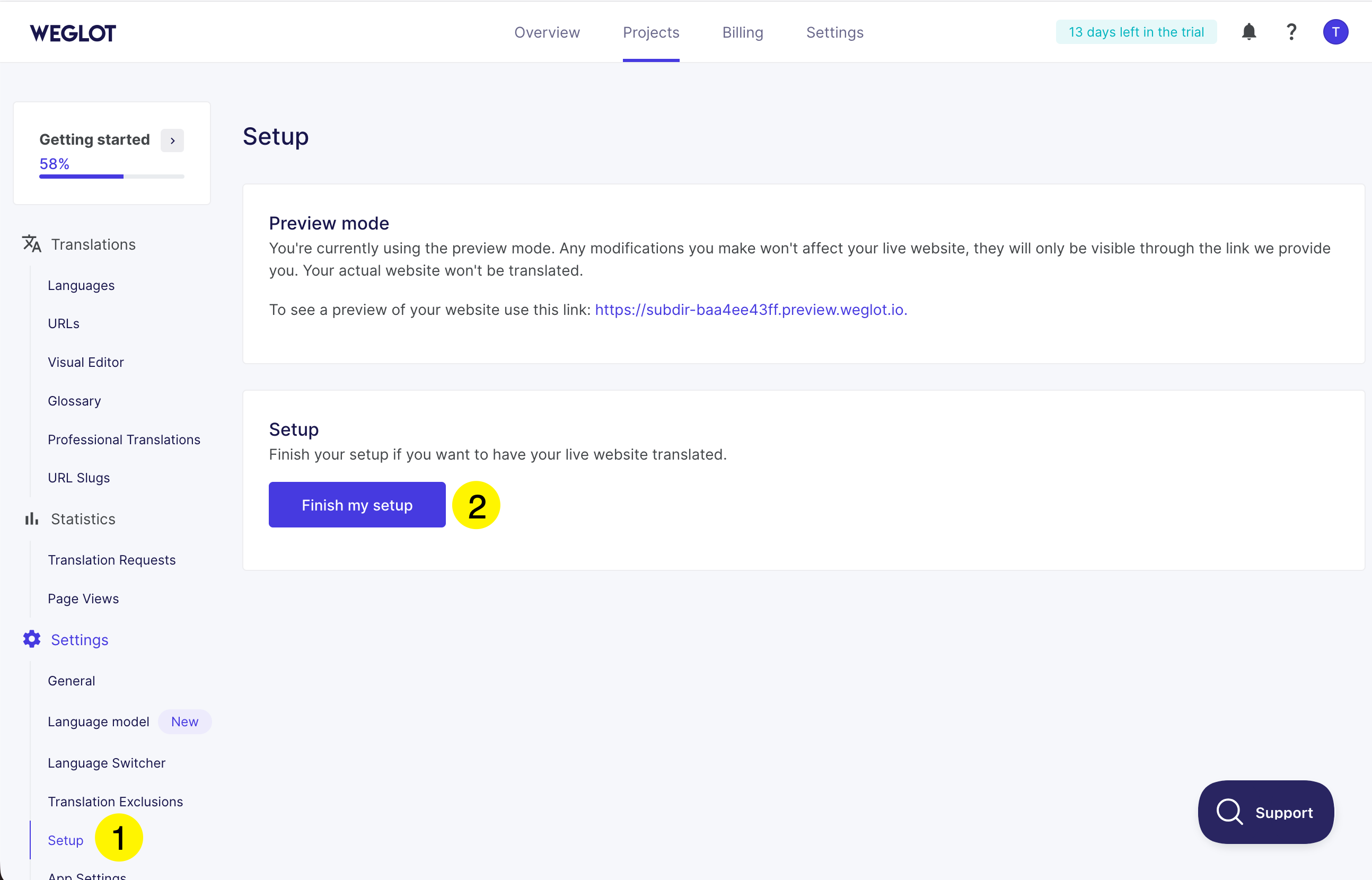Click the Statistics bar chart icon
The height and width of the screenshot is (880, 1372).
click(x=31, y=519)
